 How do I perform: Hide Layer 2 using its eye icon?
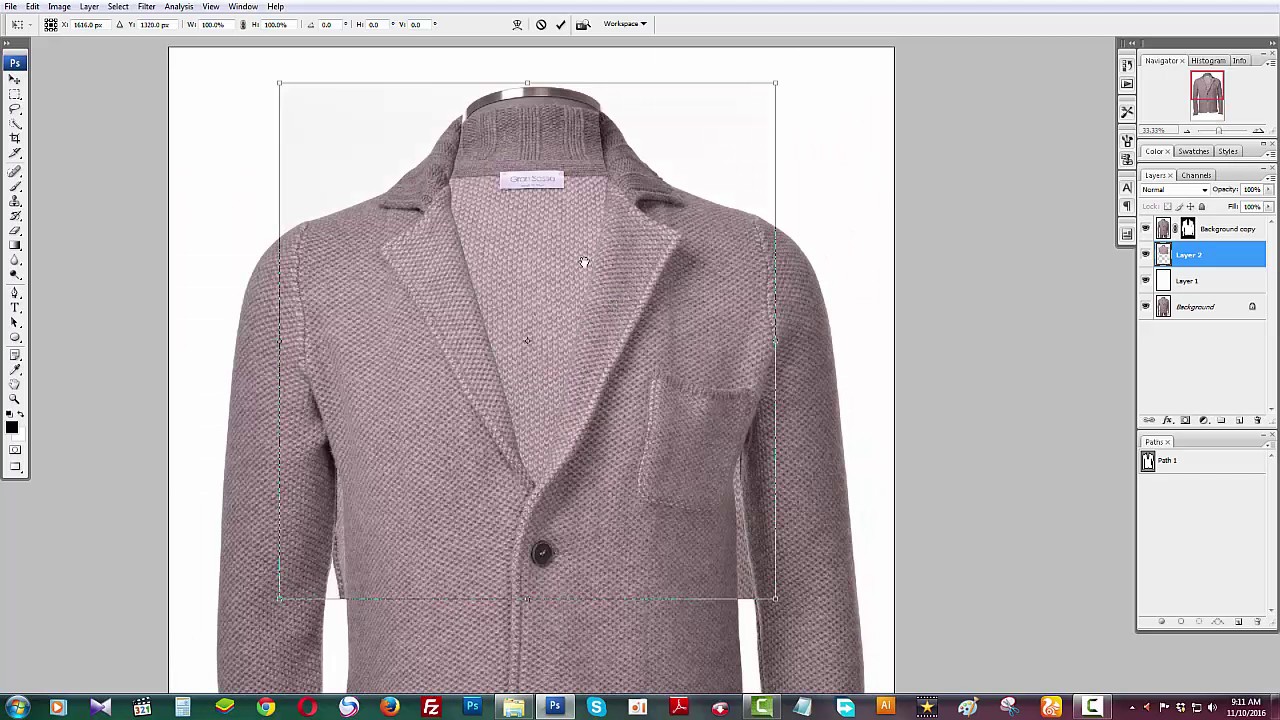point(1146,255)
